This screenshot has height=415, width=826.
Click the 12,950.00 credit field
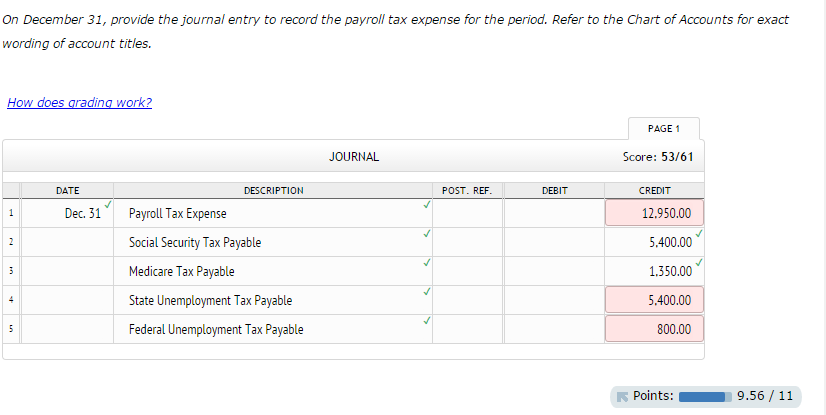[654, 213]
